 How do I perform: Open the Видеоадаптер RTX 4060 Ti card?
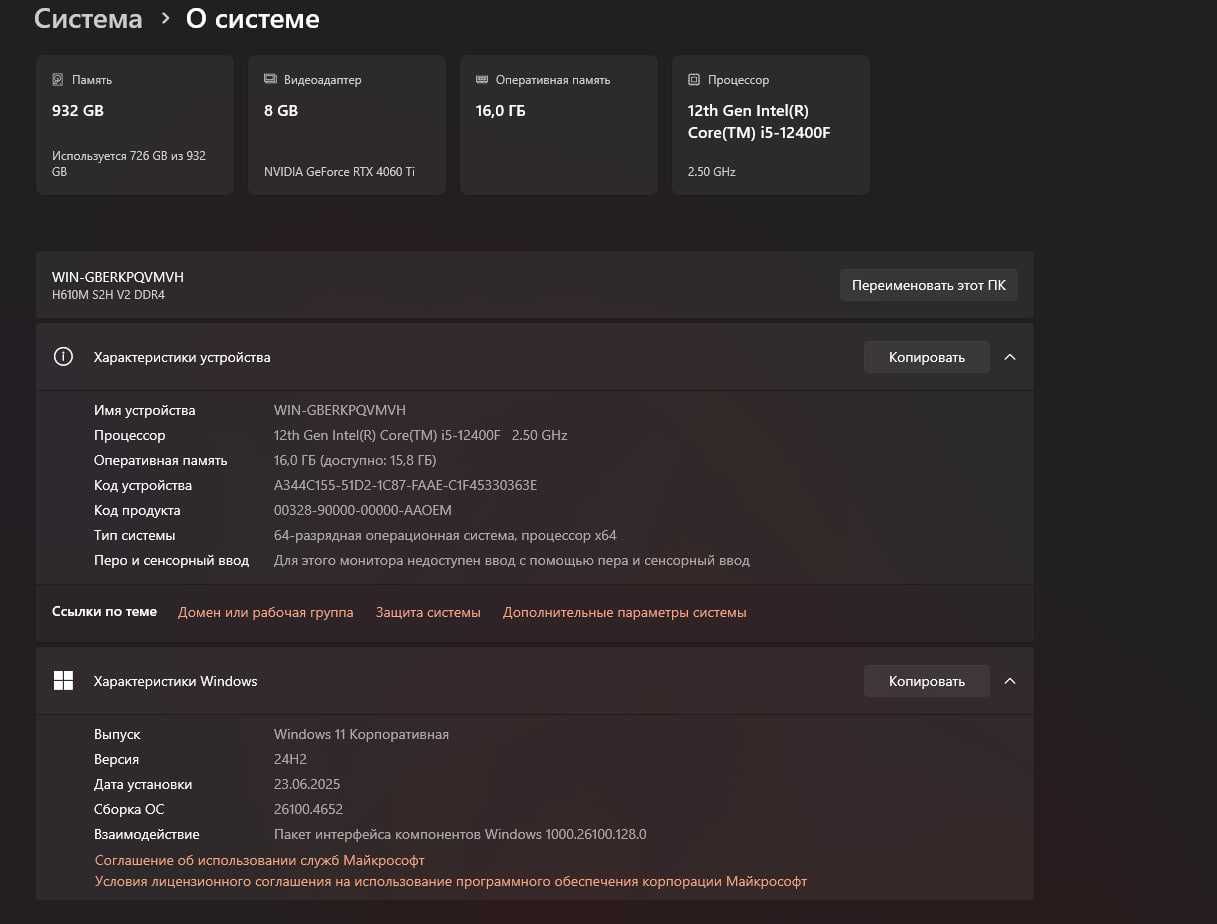347,125
